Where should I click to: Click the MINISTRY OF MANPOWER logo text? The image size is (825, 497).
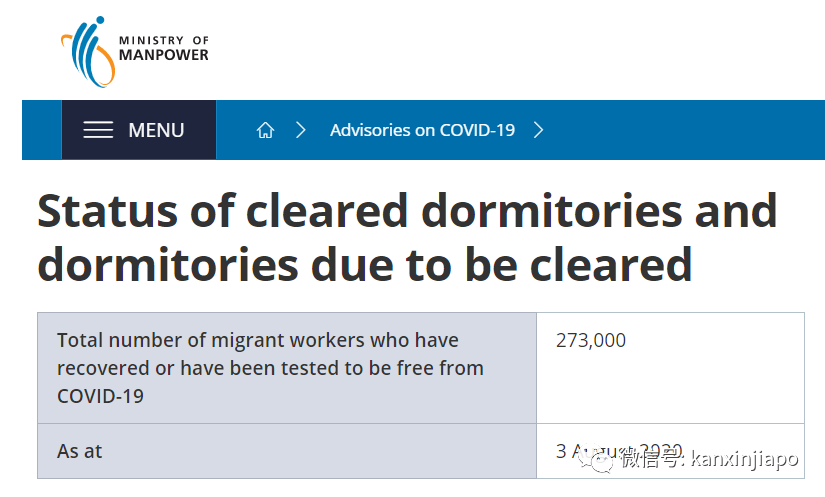click(163, 48)
